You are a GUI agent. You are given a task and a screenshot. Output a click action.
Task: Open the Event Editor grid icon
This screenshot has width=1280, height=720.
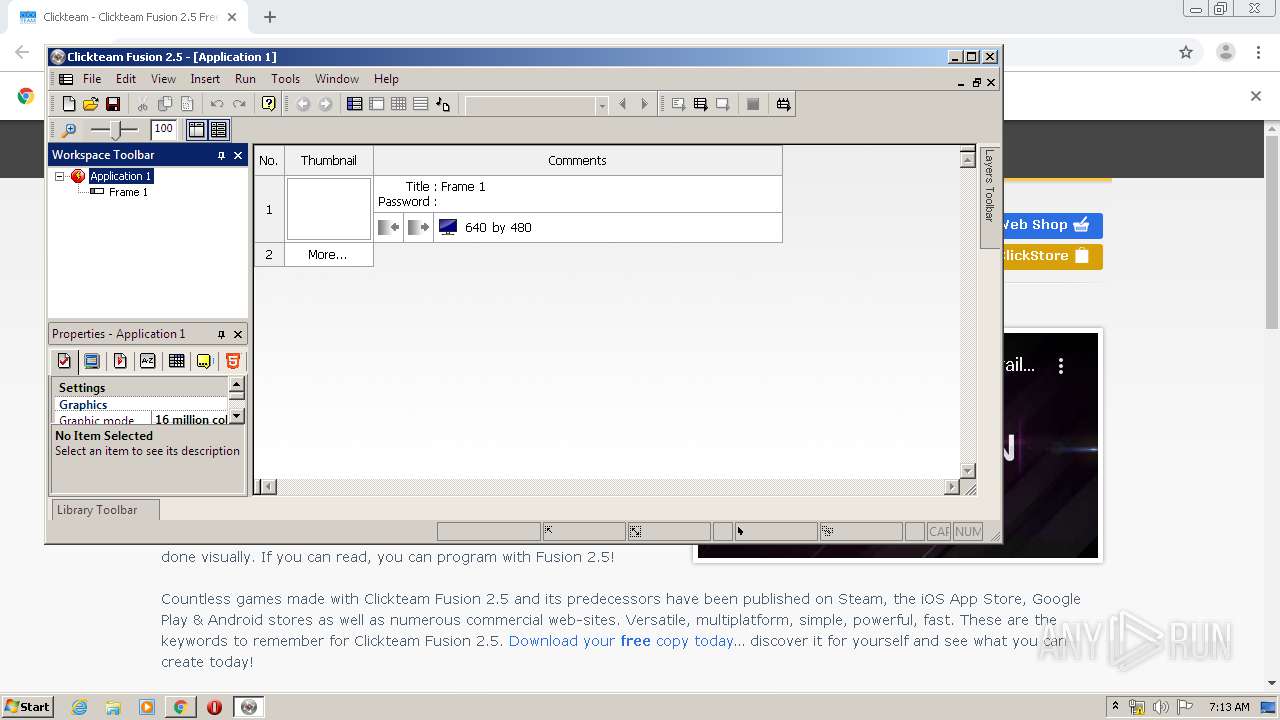click(x=398, y=104)
